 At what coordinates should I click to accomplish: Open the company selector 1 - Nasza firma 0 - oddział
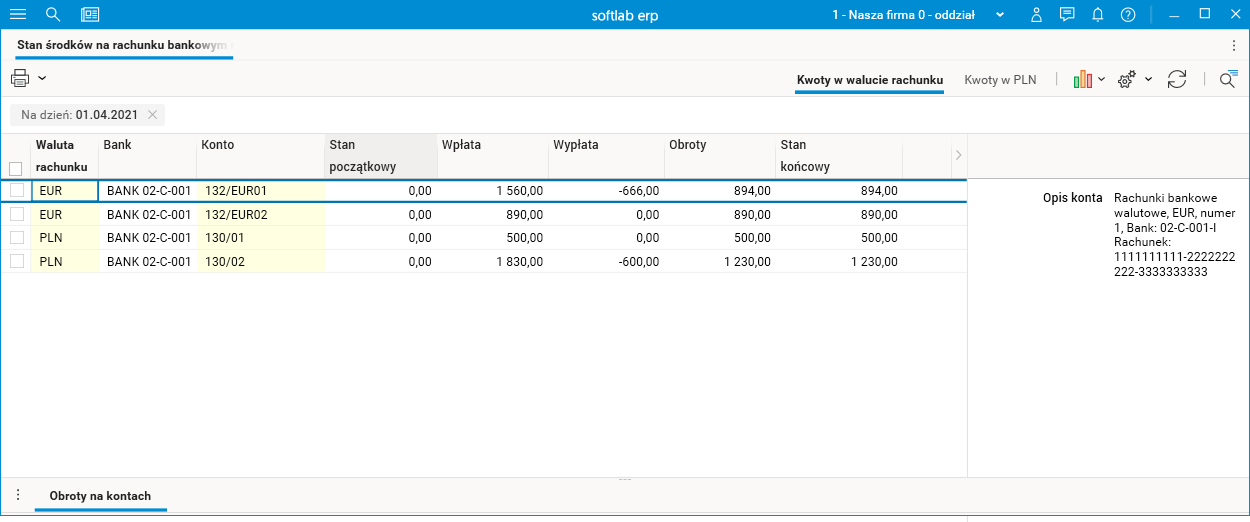pos(918,15)
